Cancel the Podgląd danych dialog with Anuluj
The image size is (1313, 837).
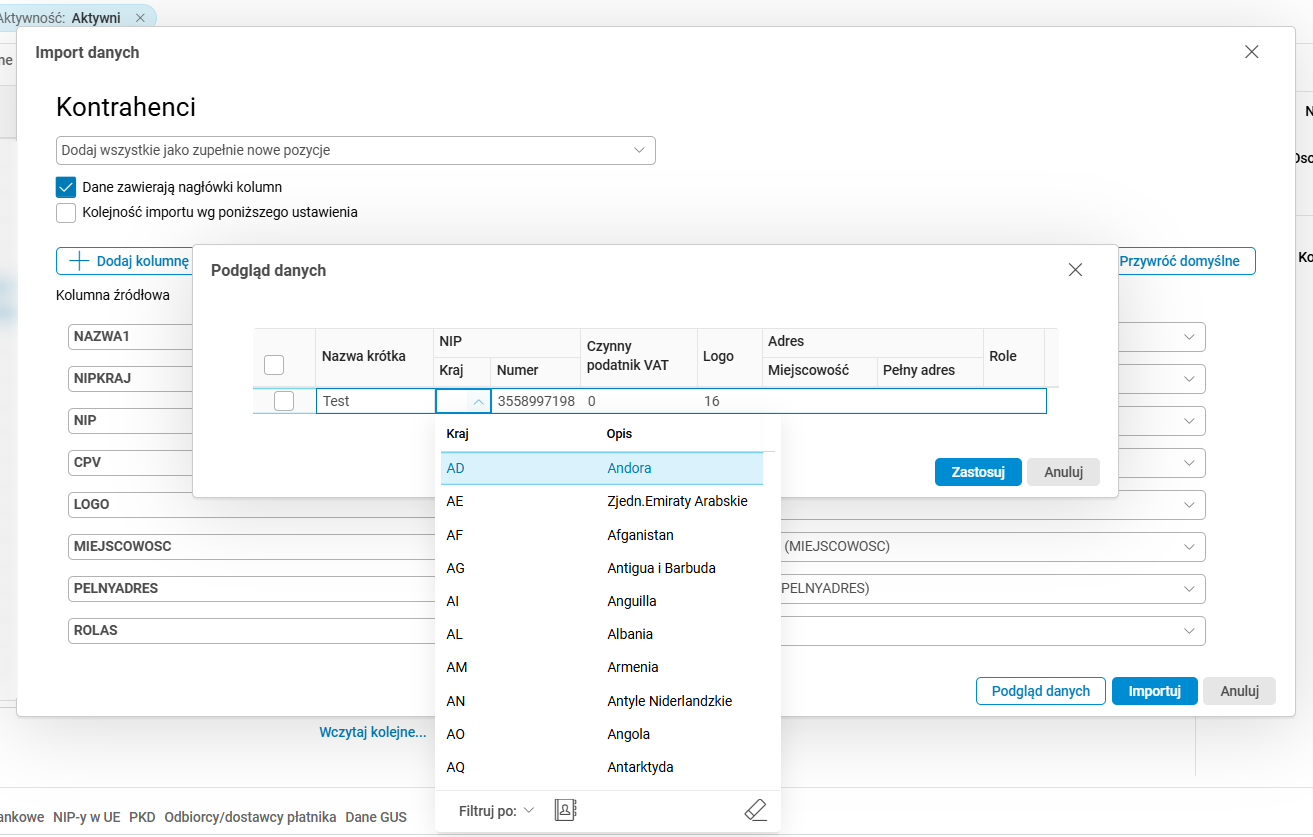[1064, 472]
